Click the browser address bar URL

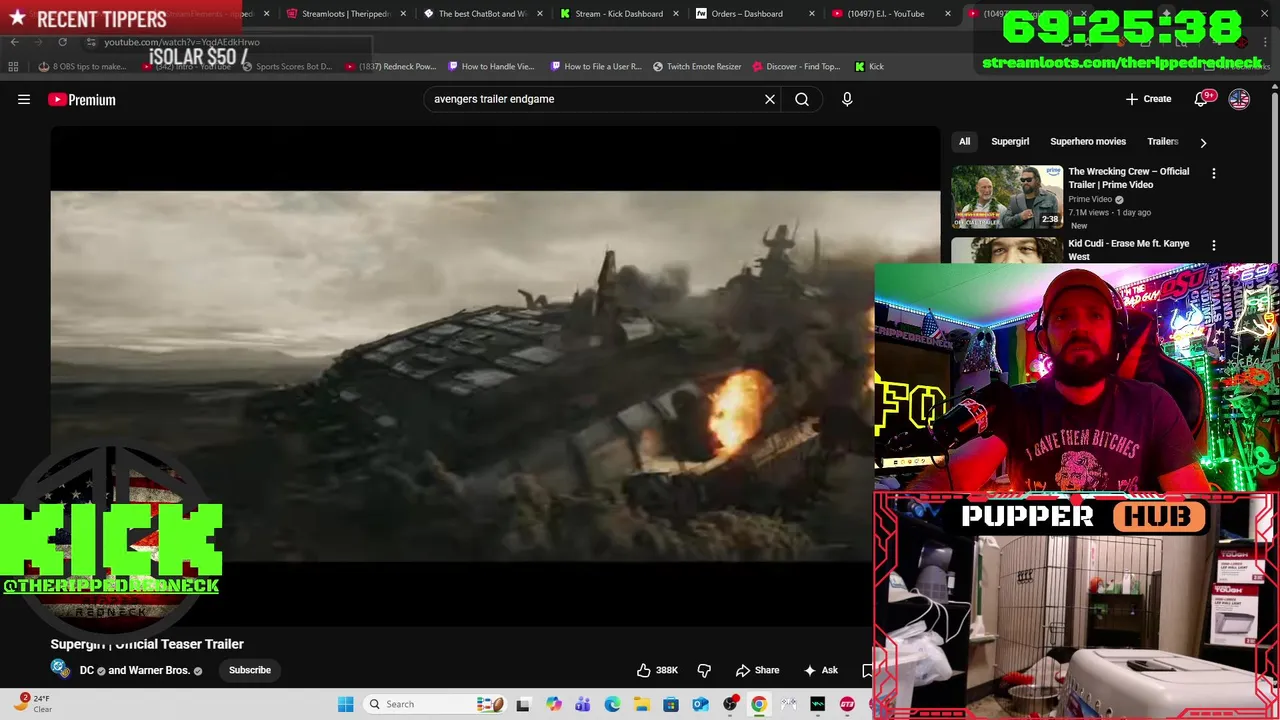181,42
